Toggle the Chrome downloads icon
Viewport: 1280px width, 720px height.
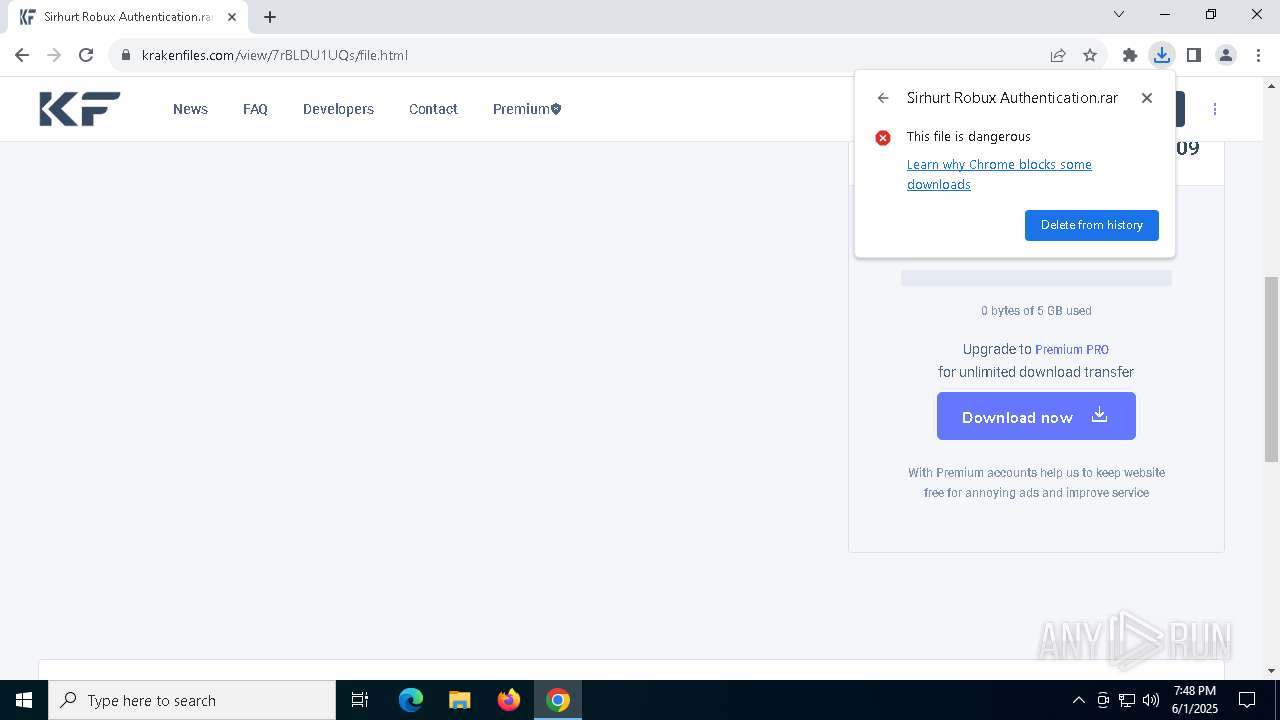[x=1162, y=55]
